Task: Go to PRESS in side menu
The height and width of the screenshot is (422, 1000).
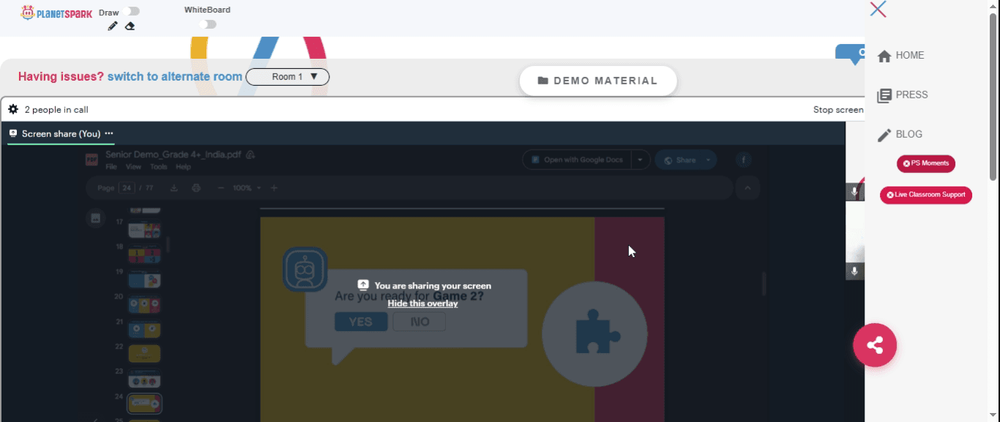Action: click(911, 95)
